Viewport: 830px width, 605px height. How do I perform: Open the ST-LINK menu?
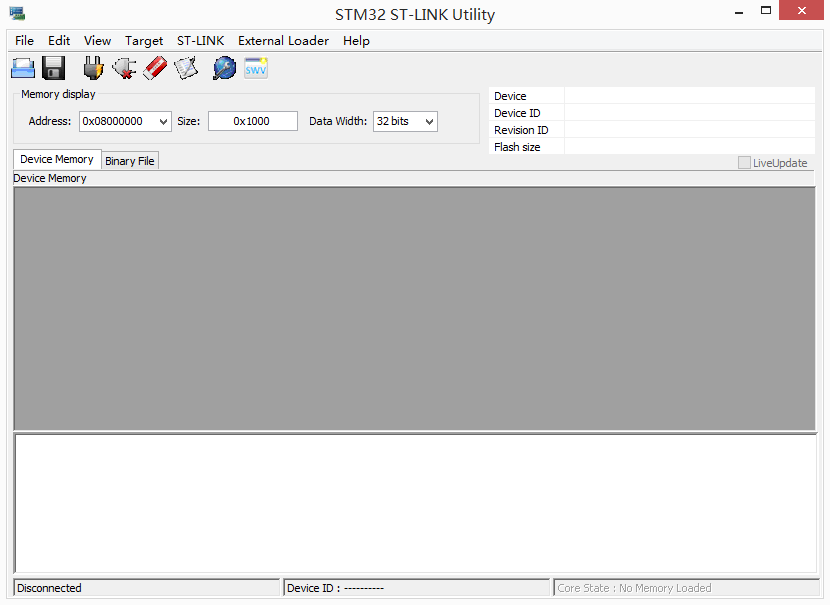coord(200,41)
